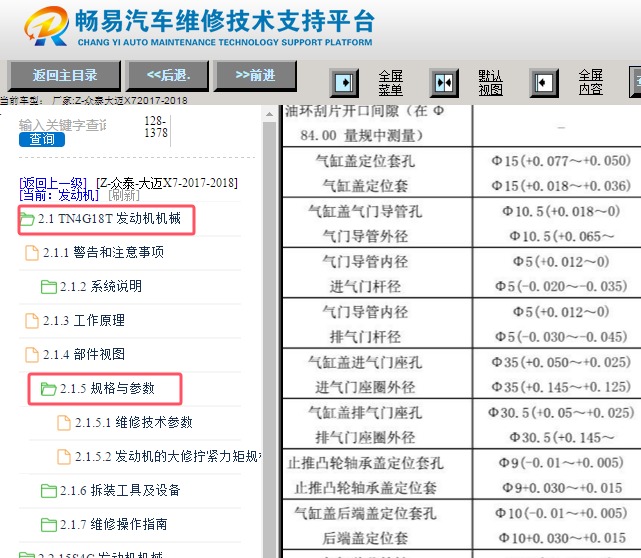
Task: Click the 全屏菜单 panel icon
Action: 344,83
